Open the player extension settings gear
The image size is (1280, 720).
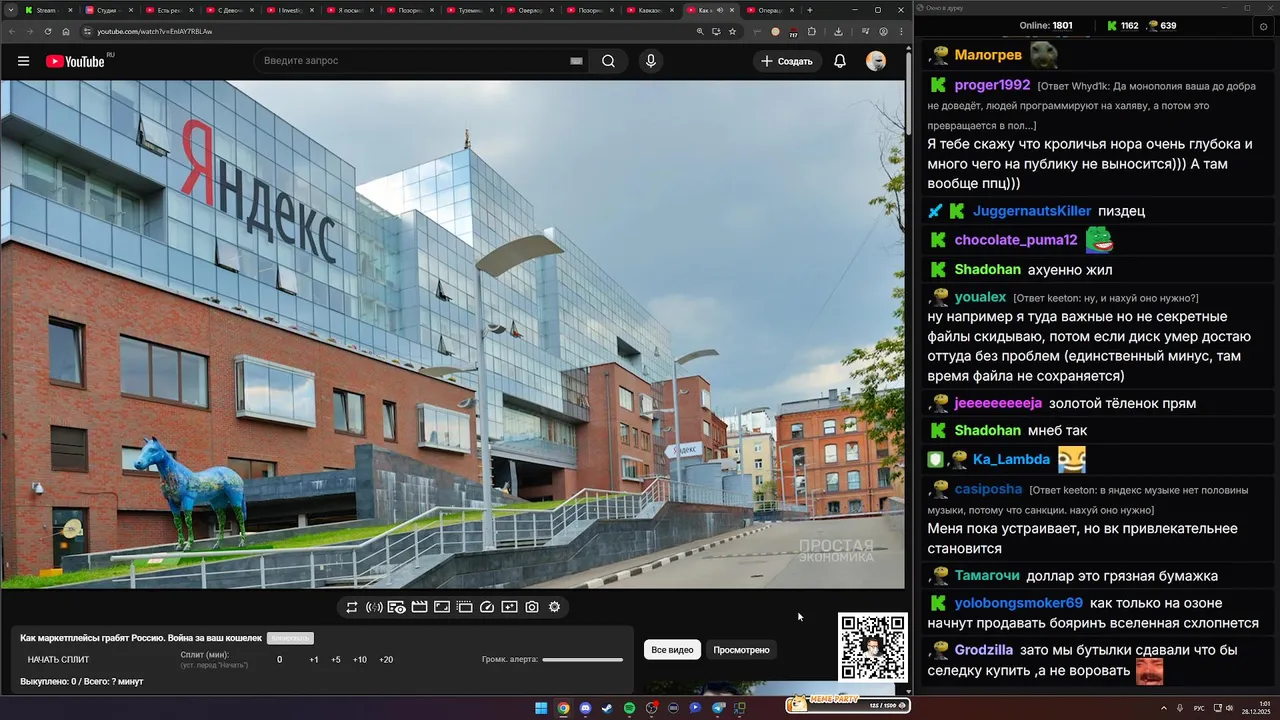pos(554,607)
